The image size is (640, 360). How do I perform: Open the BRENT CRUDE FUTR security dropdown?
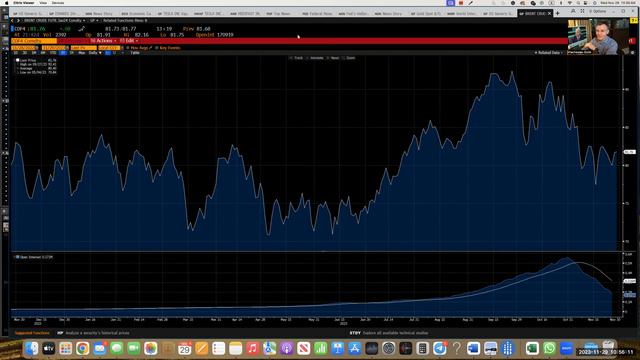[x=54, y=20]
